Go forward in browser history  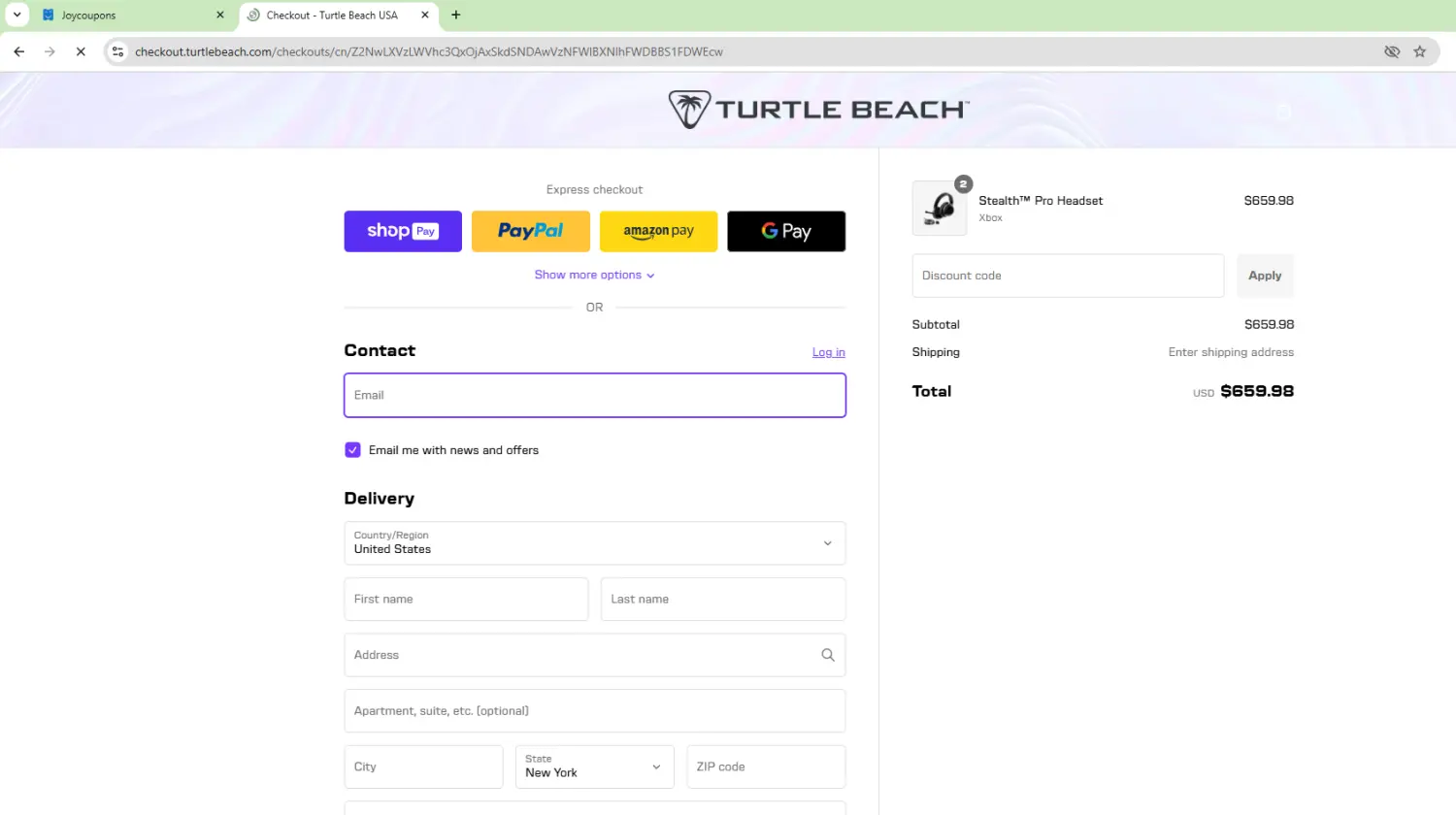(50, 51)
